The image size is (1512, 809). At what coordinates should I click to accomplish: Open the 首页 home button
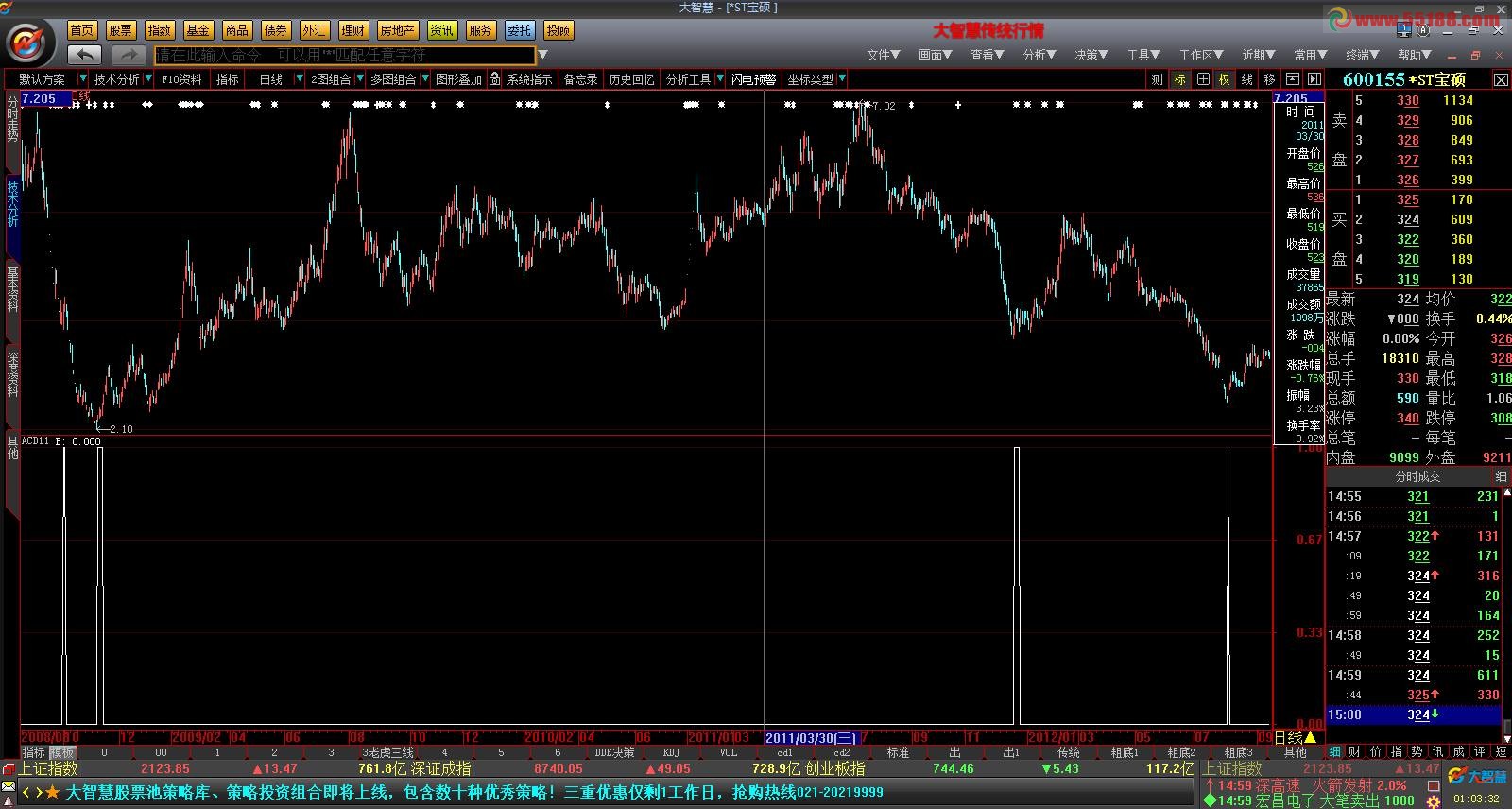[82, 30]
